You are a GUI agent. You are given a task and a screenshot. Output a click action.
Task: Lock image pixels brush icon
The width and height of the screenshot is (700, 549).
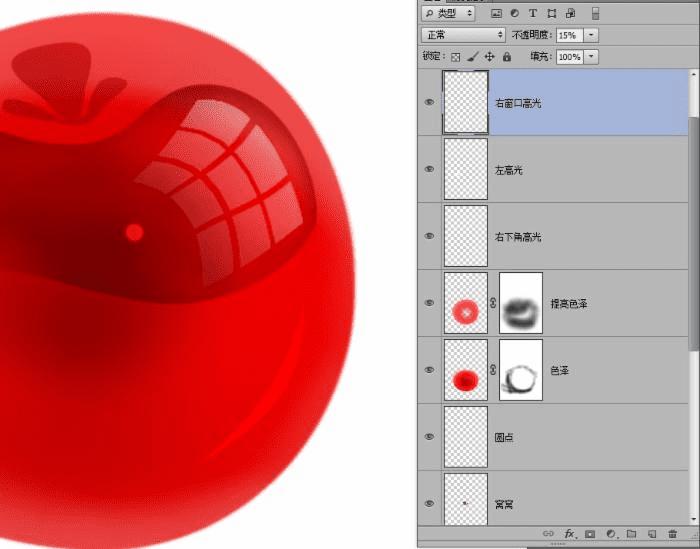473,57
